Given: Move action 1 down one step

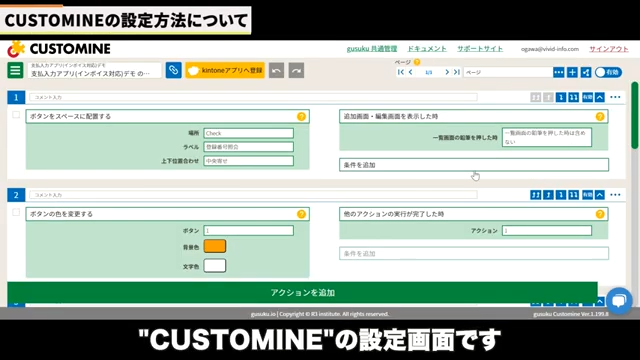Looking at the screenshot, I should tap(561, 97).
